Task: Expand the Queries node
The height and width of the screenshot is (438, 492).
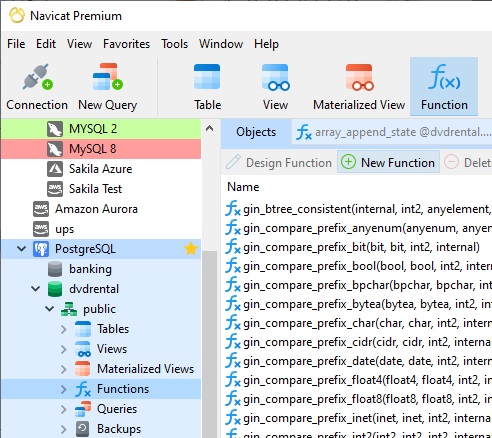Action: coord(64,409)
